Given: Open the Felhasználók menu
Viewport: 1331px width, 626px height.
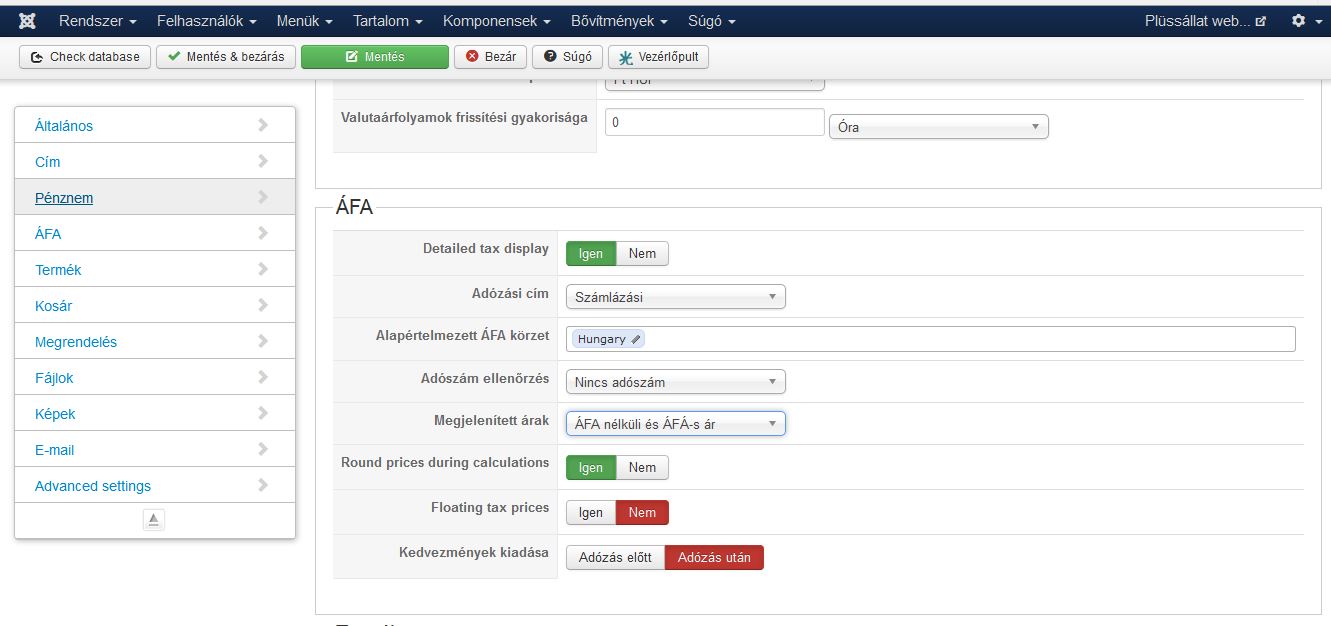Looking at the screenshot, I should 208,20.
